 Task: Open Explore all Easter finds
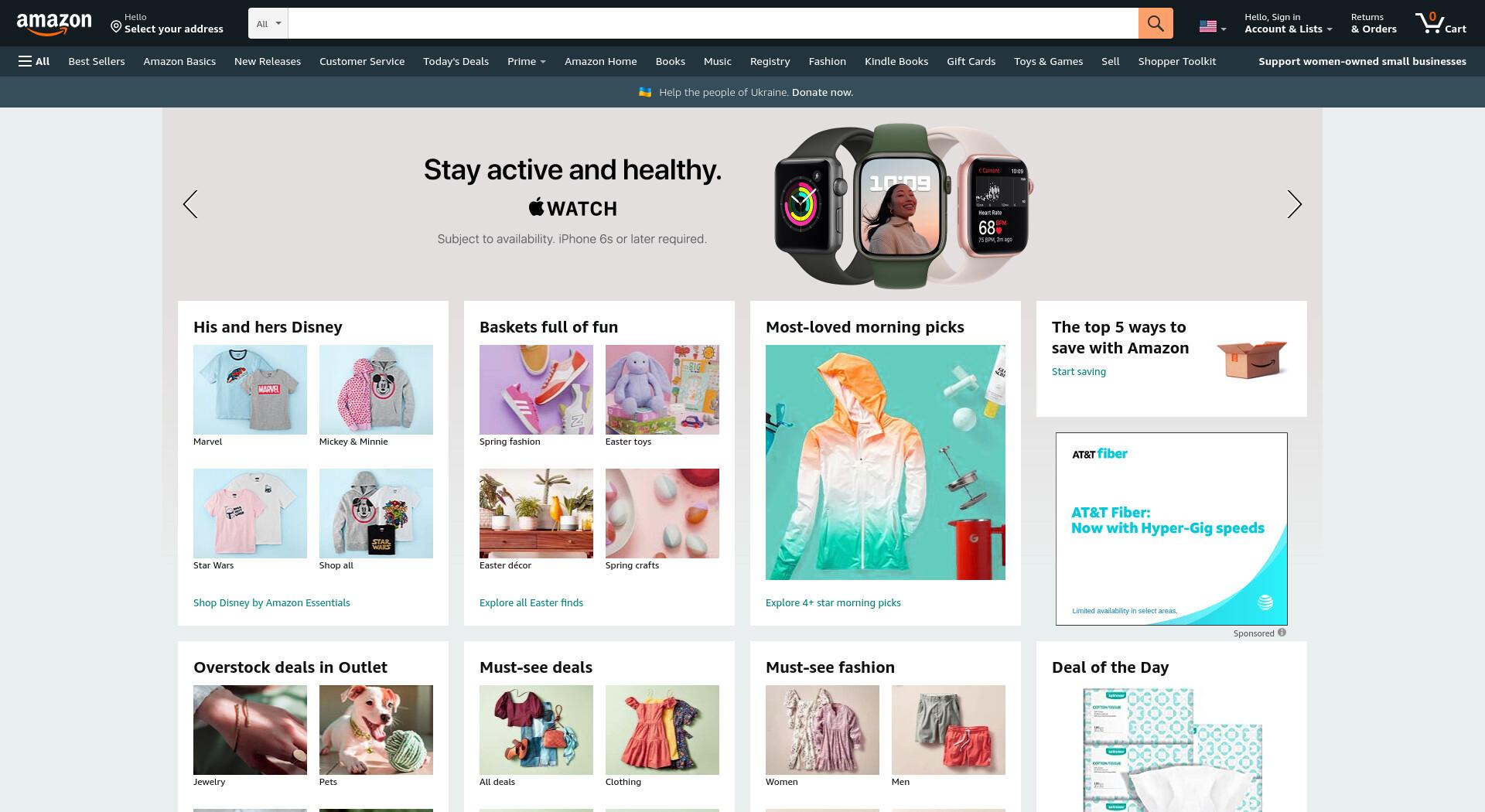tap(531, 602)
